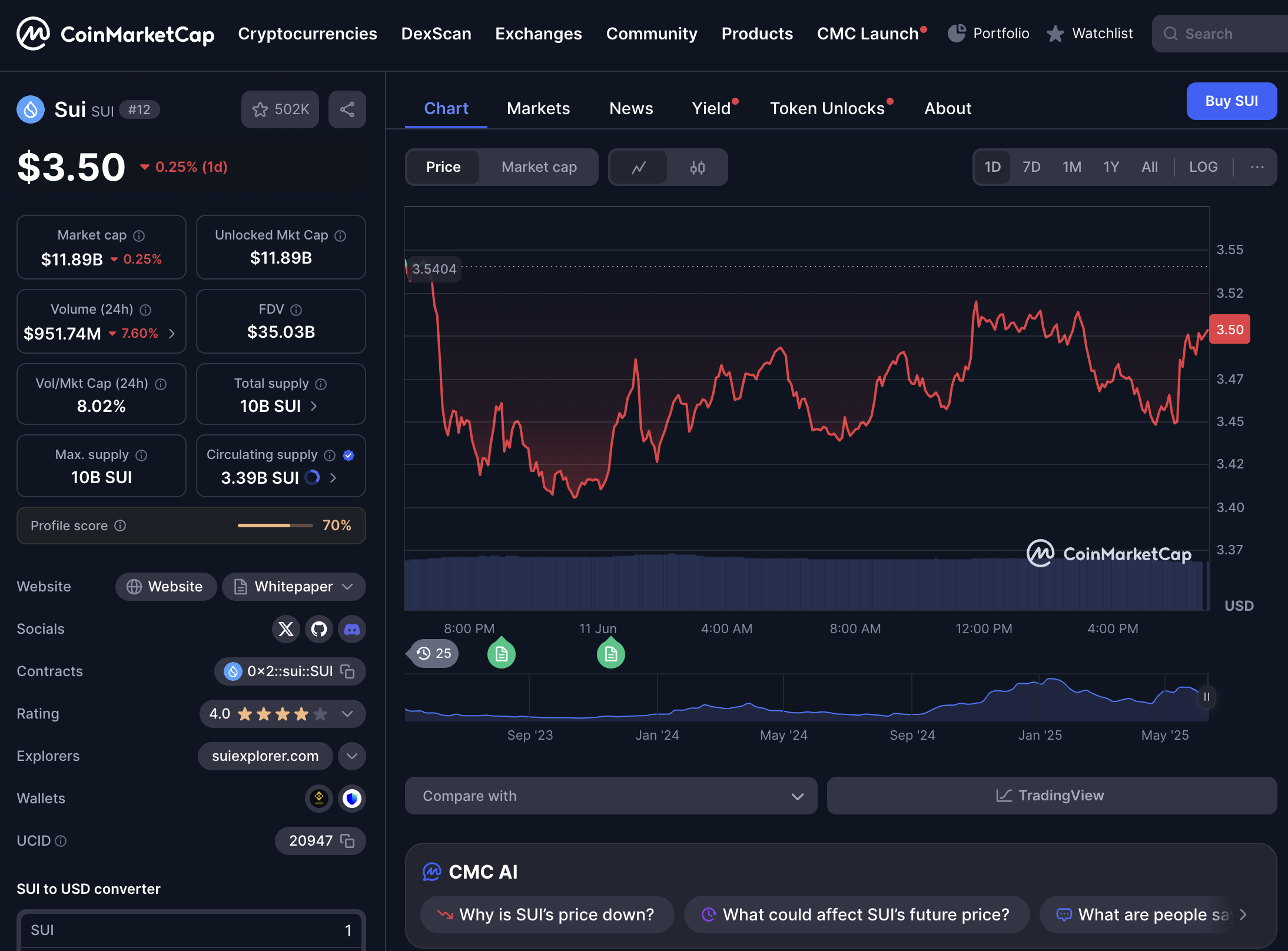Click the Circulating supply info icon
This screenshot has height=951, width=1288.
tap(330, 455)
